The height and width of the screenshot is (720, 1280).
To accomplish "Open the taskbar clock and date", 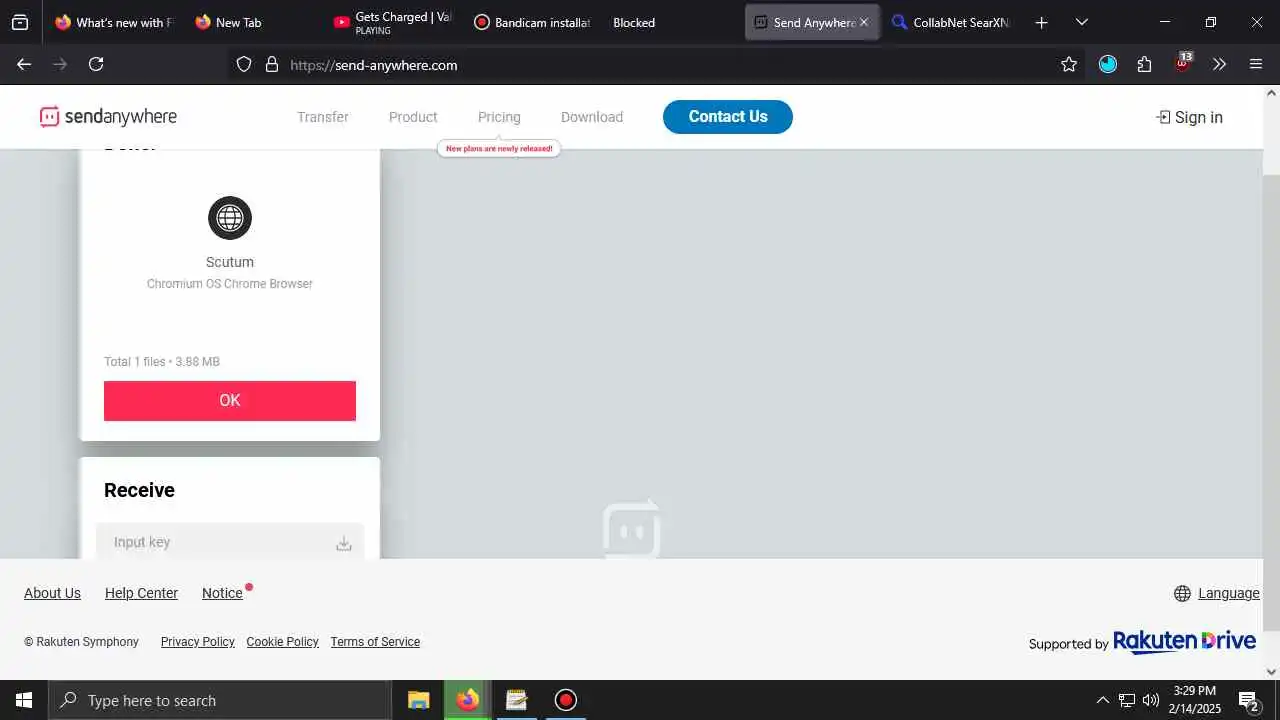I will (1195, 700).
